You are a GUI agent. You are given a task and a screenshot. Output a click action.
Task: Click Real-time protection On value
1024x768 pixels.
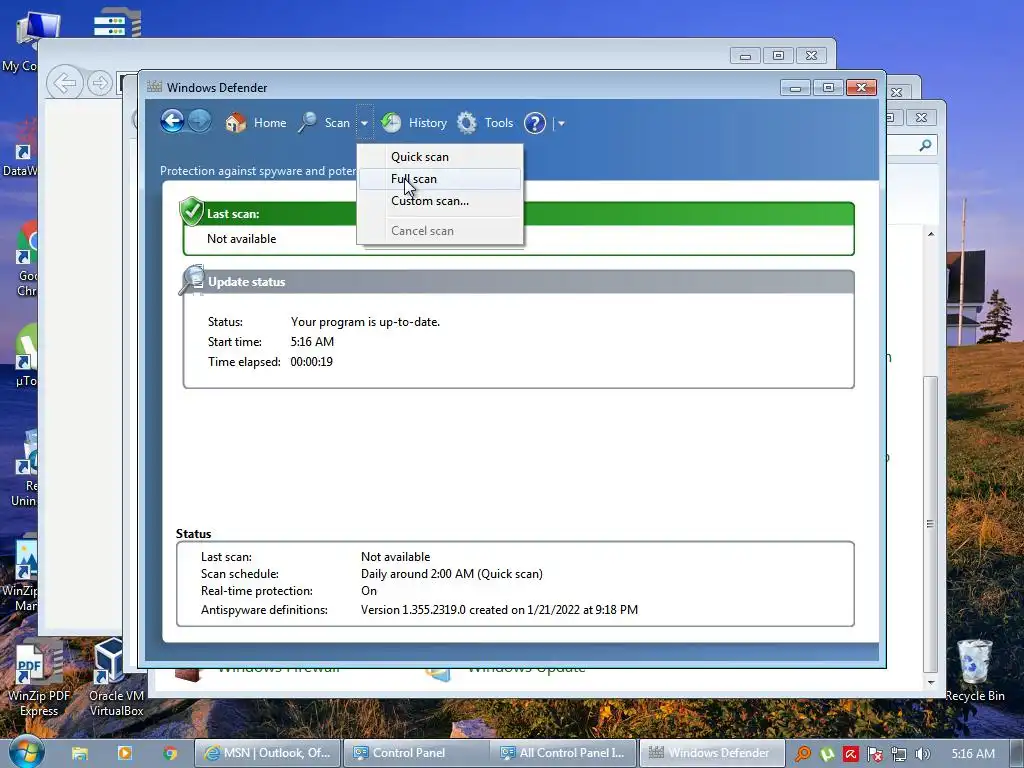click(x=368, y=591)
